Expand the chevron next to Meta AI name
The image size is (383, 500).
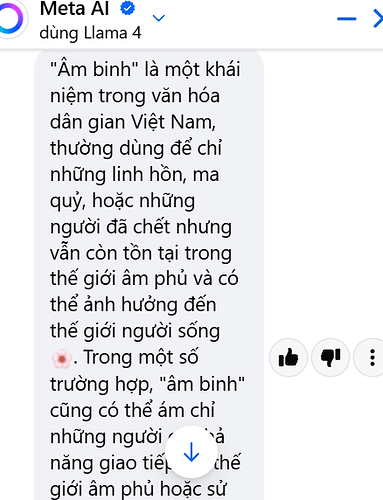click(158, 18)
